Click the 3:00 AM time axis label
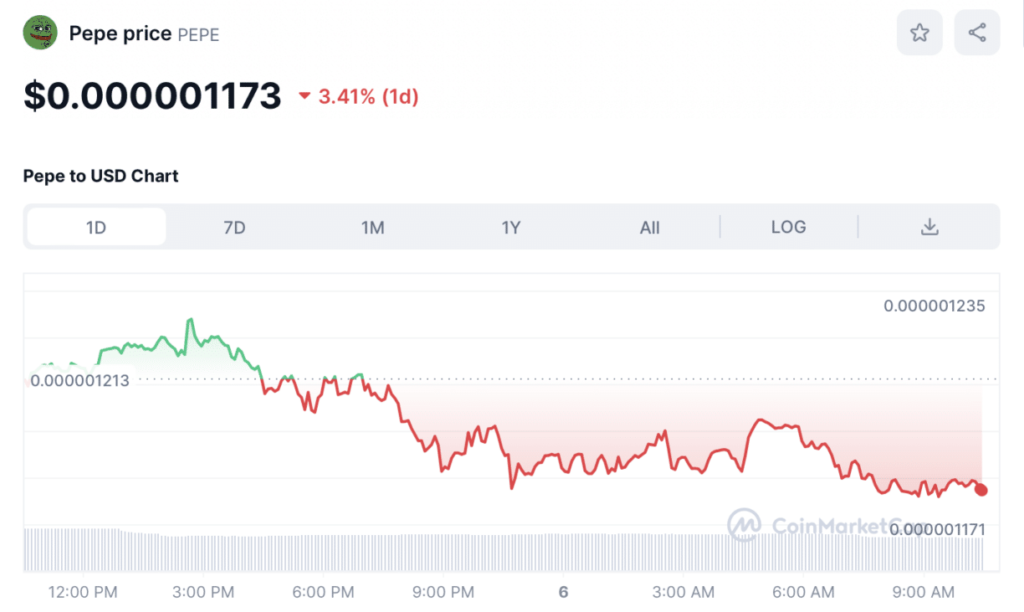 [685, 592]
